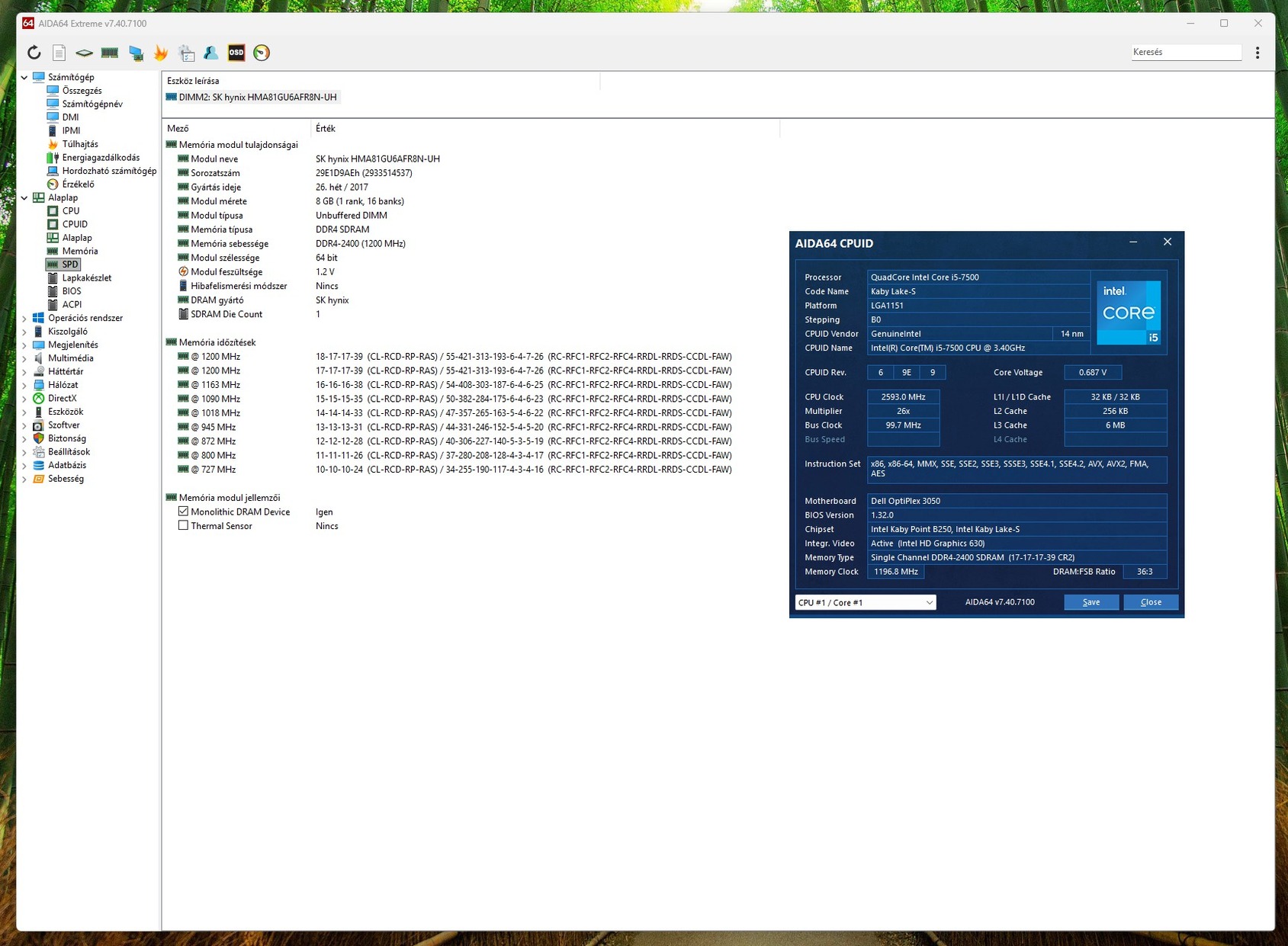This screenshot has height=946, width=1288.
Task: Expand the Szoftver tree node
Action: [24, 425]
